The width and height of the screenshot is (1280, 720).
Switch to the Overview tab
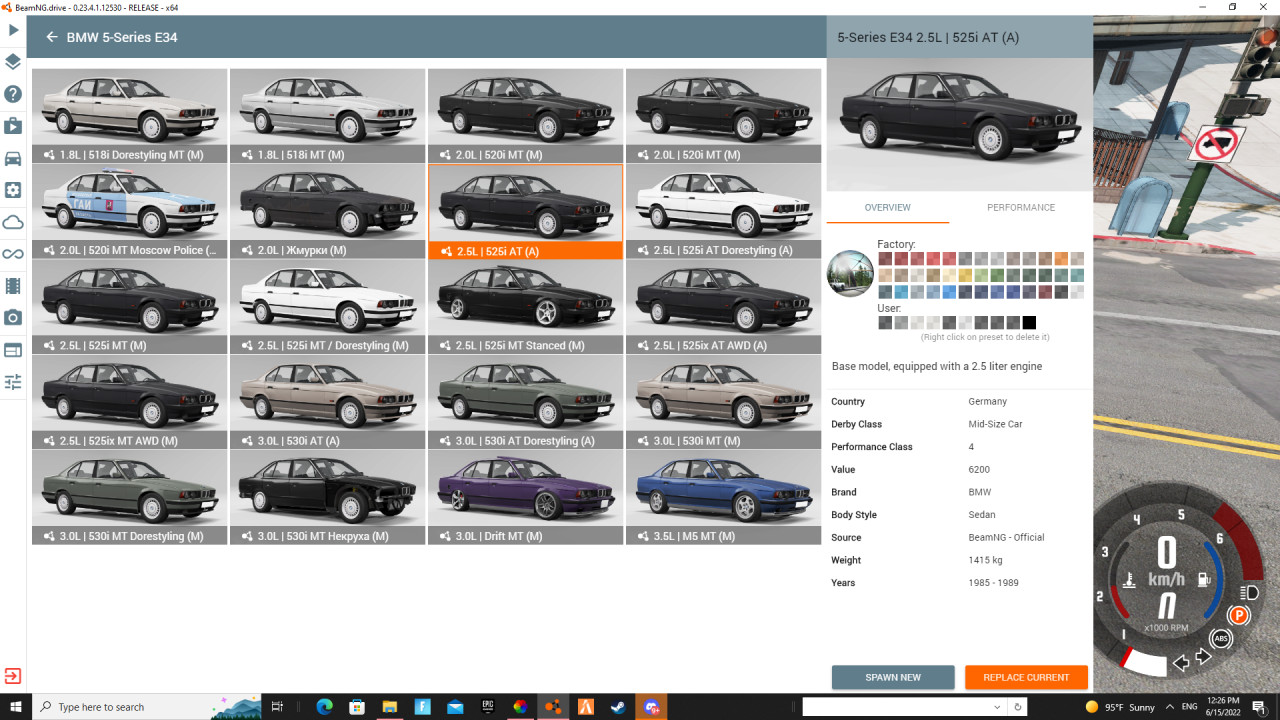[888, 208]
